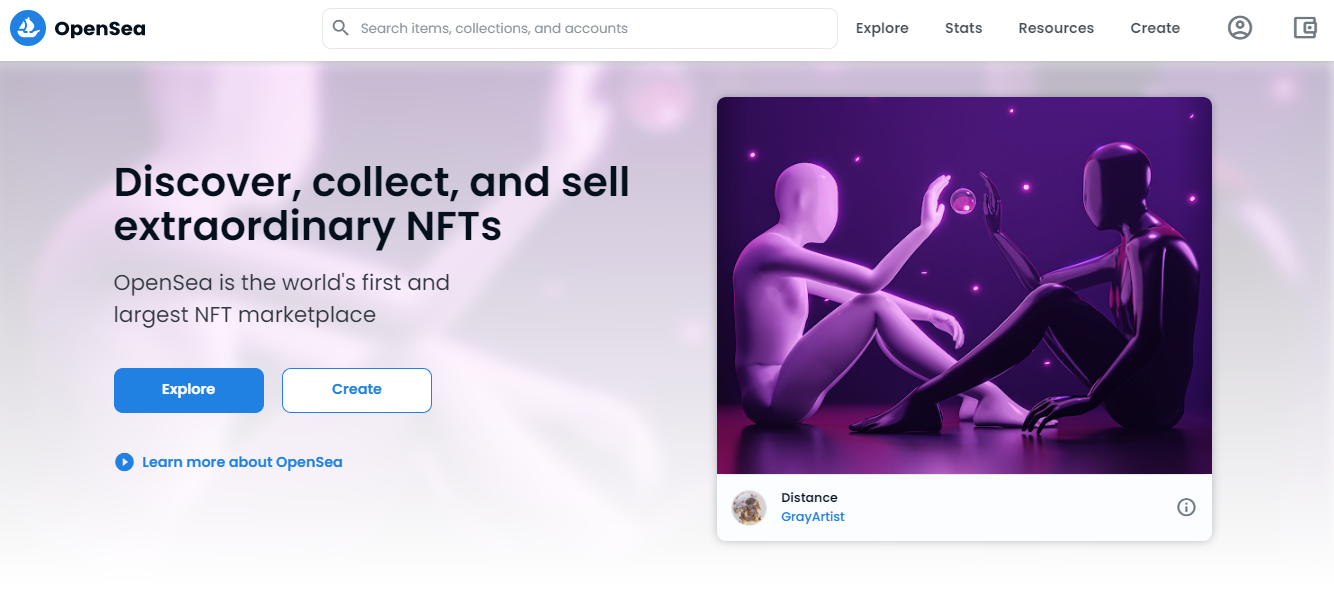Image resolution: width=1334 pixels, height=602 pixels.
Task: Select Create in the top navigation
Action: pyautogui.click(x=1155, y=28)
